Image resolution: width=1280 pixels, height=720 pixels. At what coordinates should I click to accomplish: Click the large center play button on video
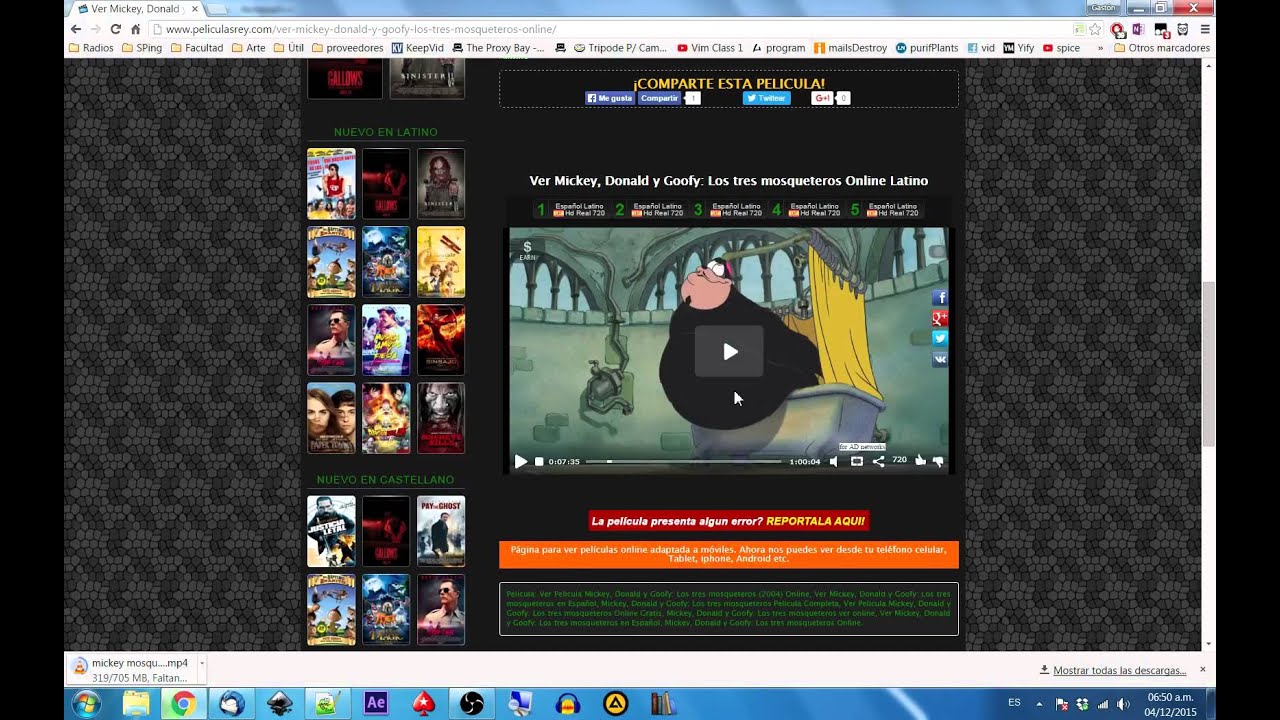tap(729, 351)
